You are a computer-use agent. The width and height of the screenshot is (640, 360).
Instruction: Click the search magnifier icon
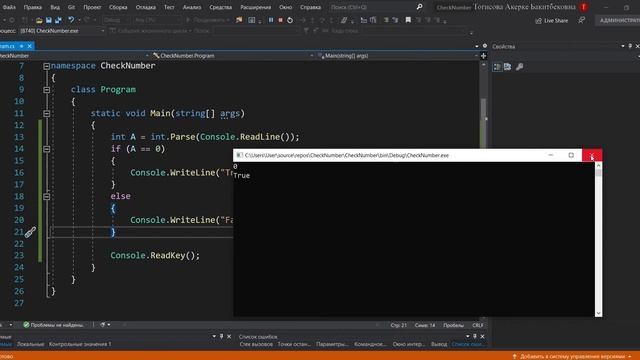tap(419, 7)
